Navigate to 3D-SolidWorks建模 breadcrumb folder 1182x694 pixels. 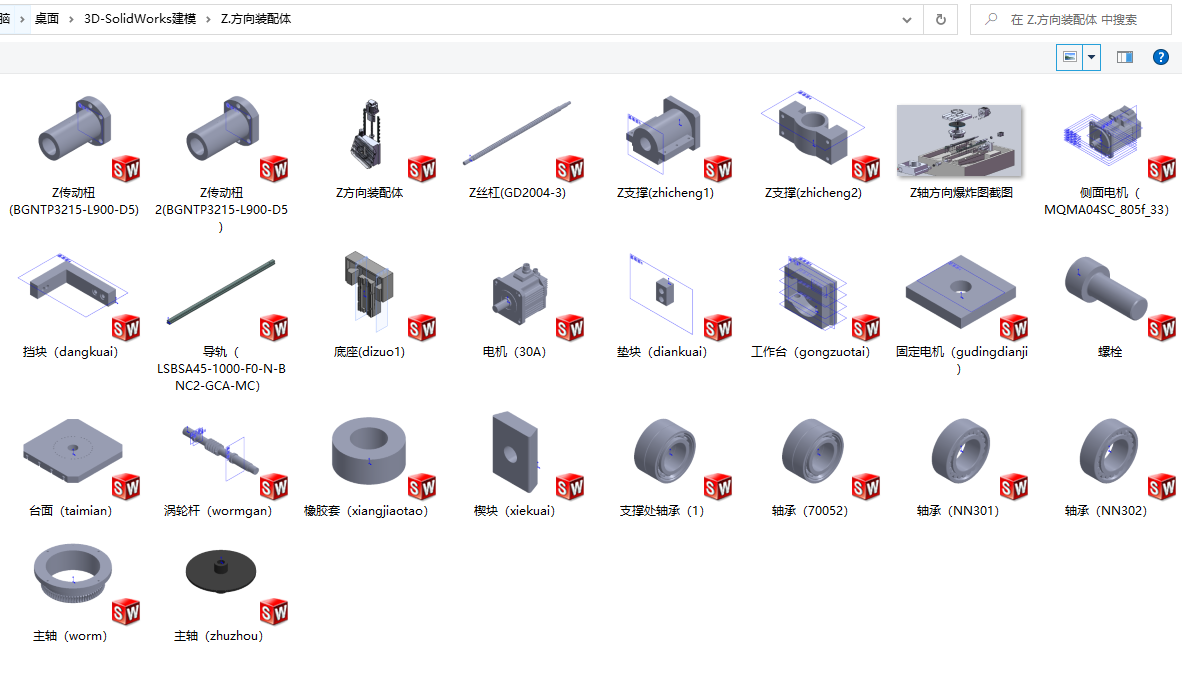pyautogui.click(x=140, y=19)
